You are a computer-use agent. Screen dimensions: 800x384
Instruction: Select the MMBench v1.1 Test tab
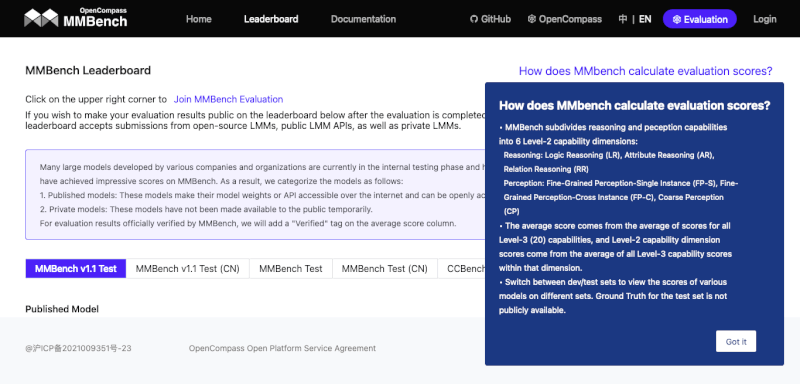[76, 269]
